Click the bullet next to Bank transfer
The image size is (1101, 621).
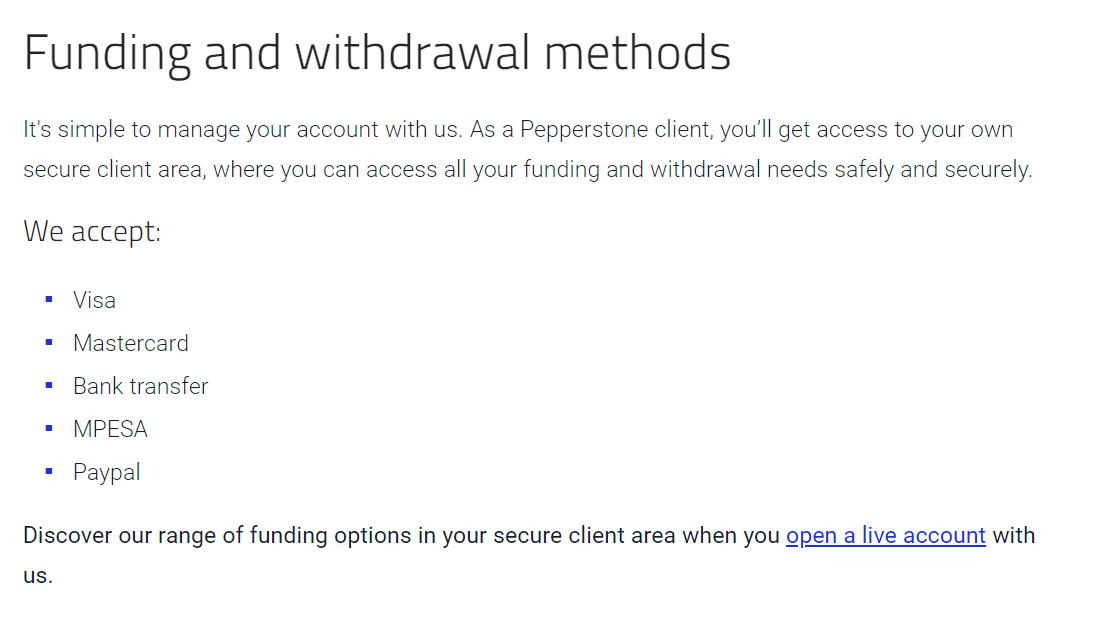(x=49, y=386)
